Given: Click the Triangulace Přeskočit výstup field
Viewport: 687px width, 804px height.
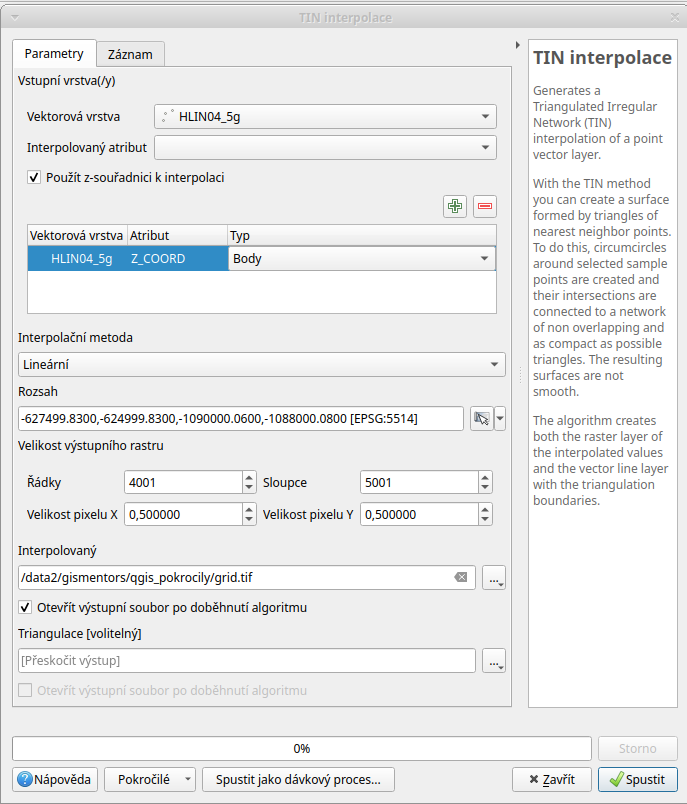Looking at the screenshot, I should click(x=247, y=660).
